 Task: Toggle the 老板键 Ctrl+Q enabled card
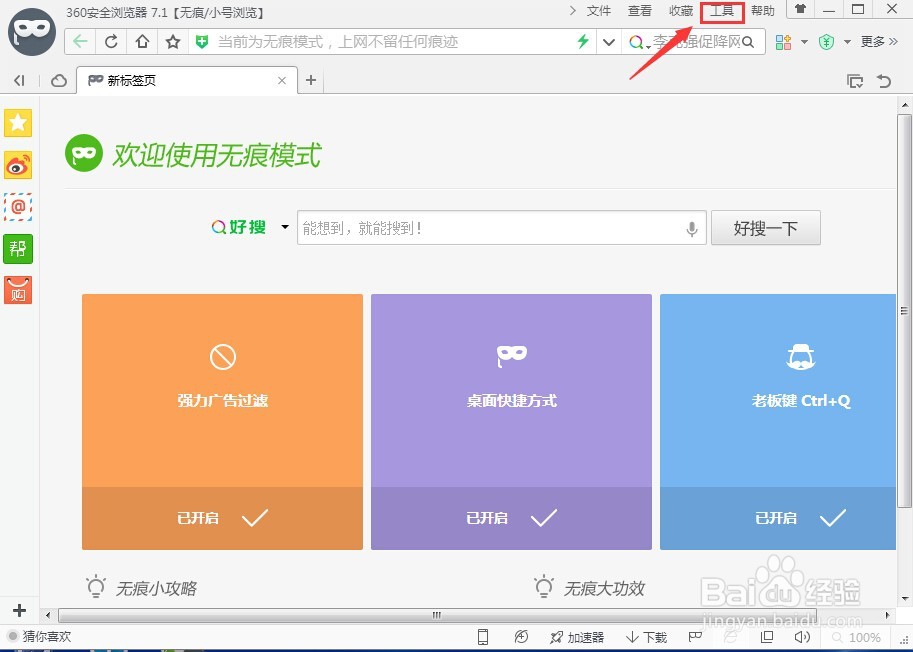tap(778, 421)
